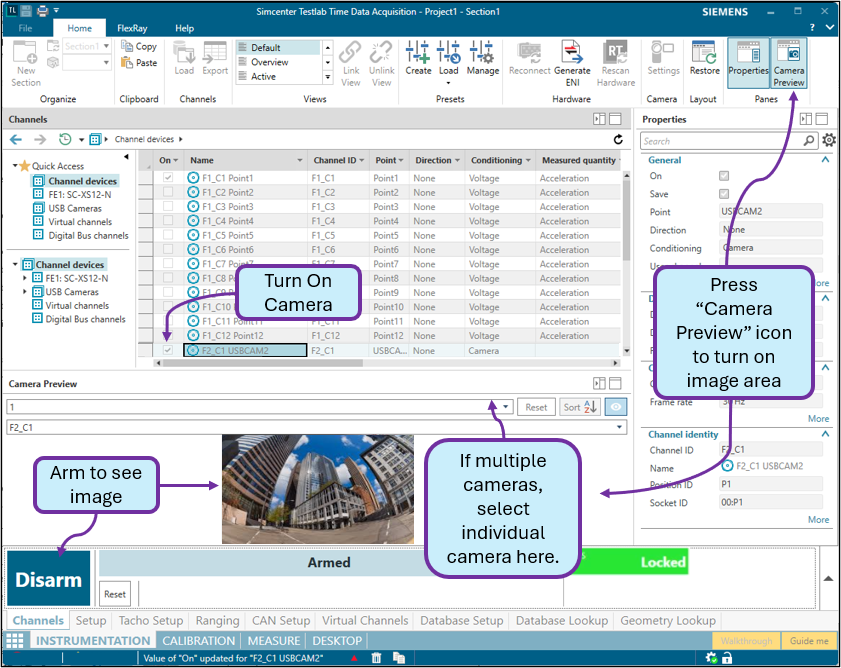Switch to the FlexRay ribbon tab
This screenshot has height=668, width=841.
[132, 29]
